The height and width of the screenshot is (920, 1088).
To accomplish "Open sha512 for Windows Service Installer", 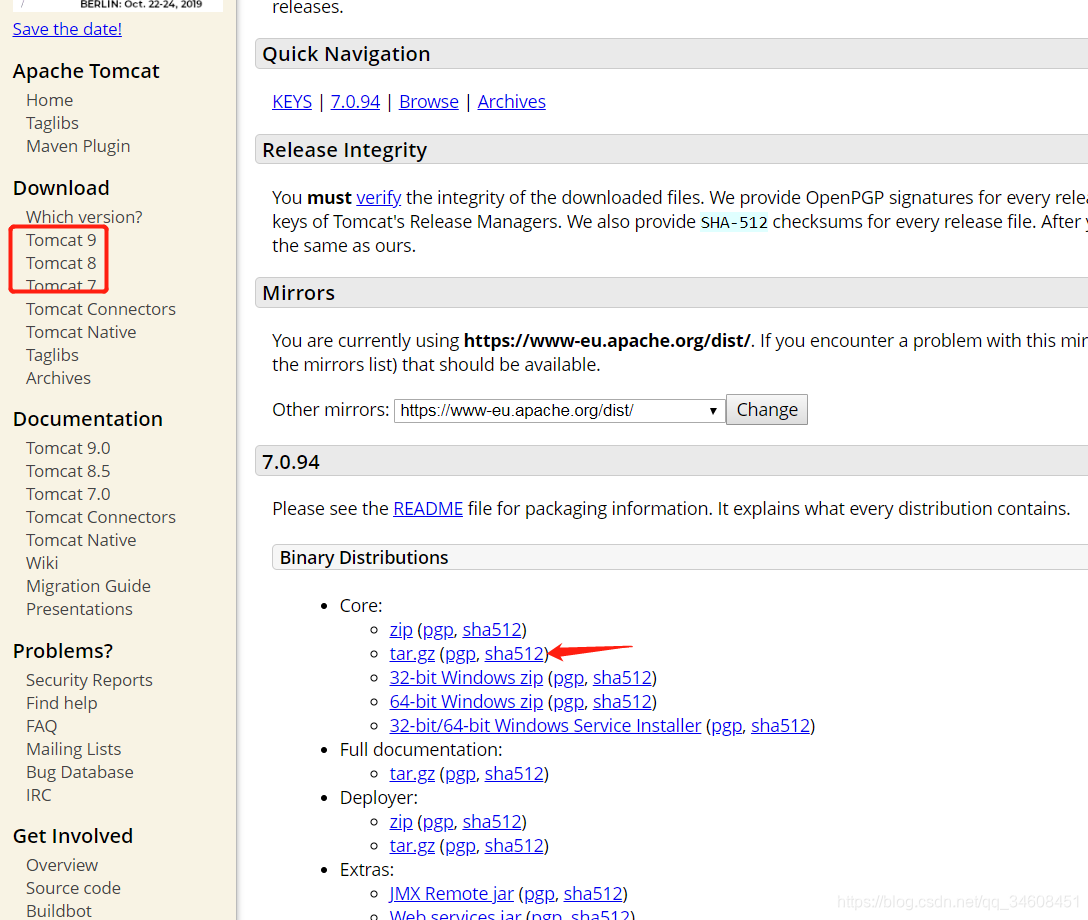I will pos(781,726).
